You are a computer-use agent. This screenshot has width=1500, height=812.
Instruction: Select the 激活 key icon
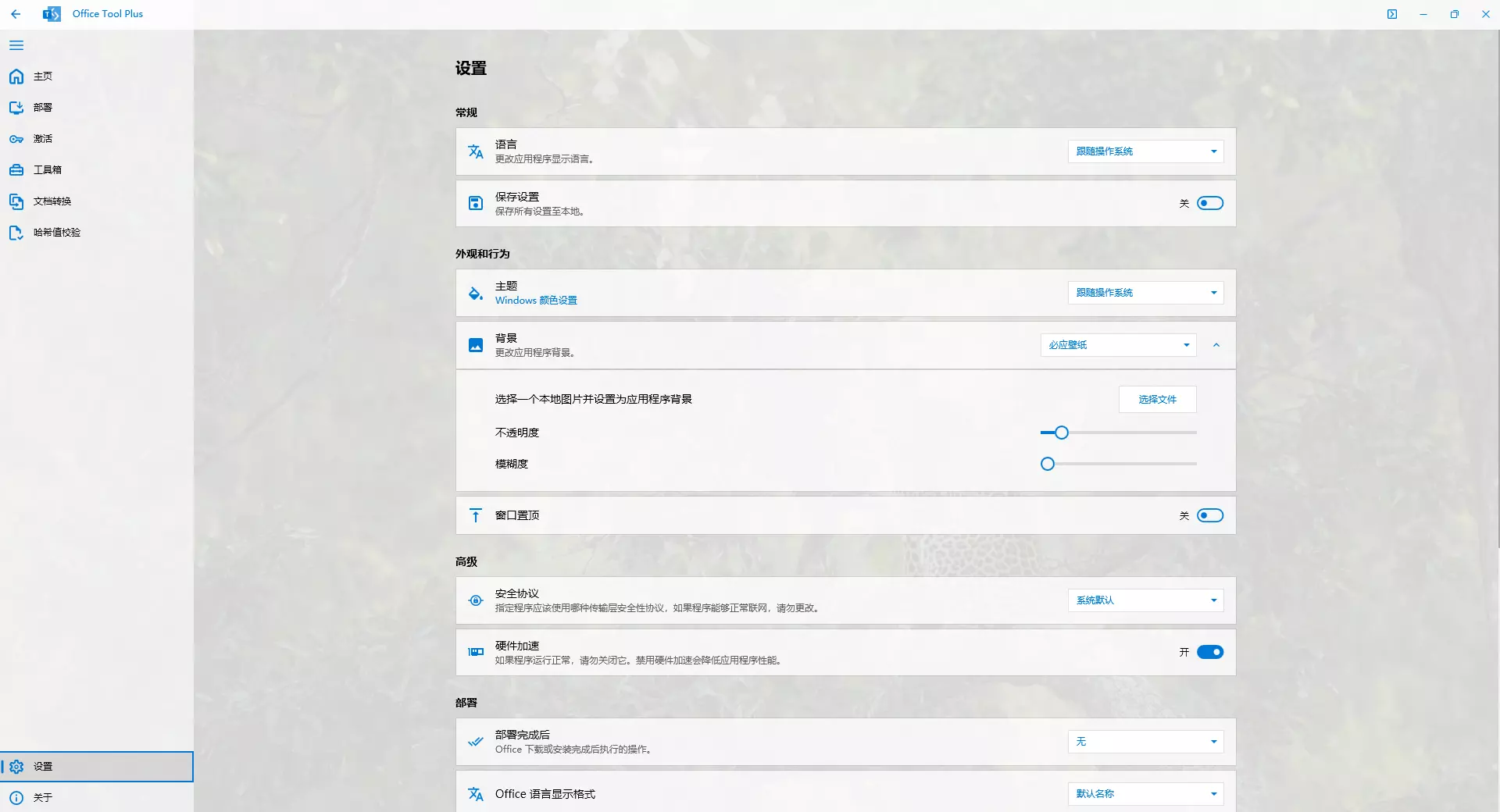tap(16, 139)
